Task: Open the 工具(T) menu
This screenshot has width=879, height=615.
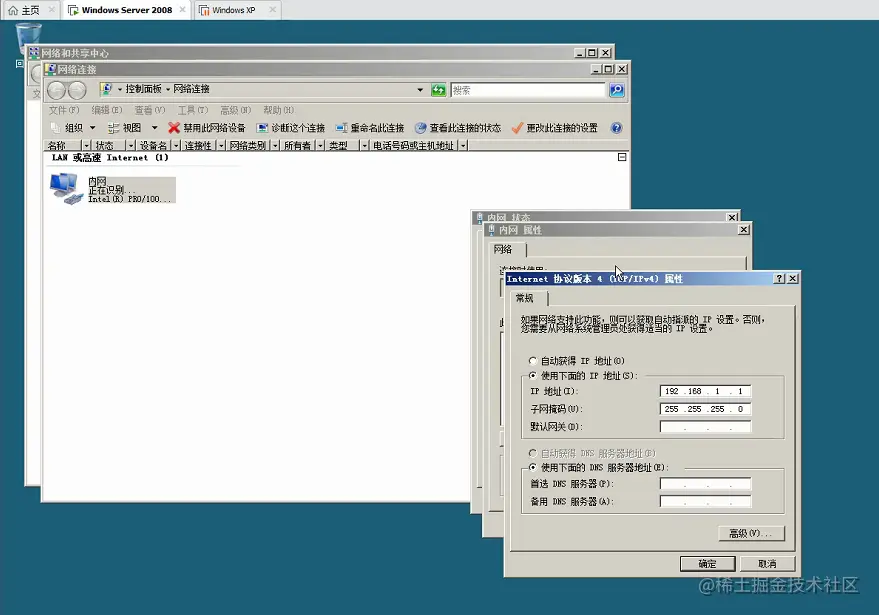Action: coord(193,110)
